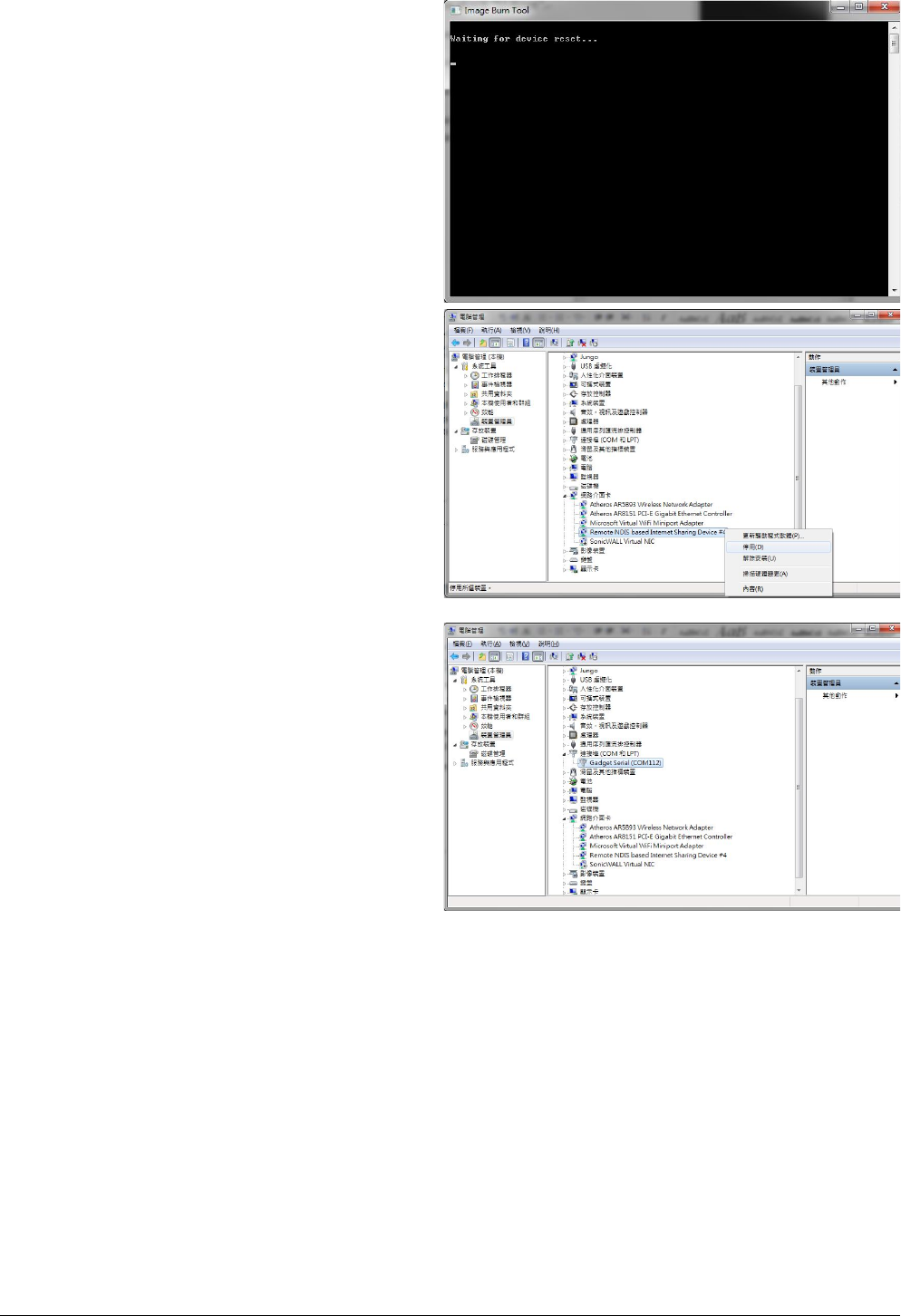Open 檢視(V) menu in context-menu window
The width and height of the screenshot is (901, 1316).
click(520, 331)
